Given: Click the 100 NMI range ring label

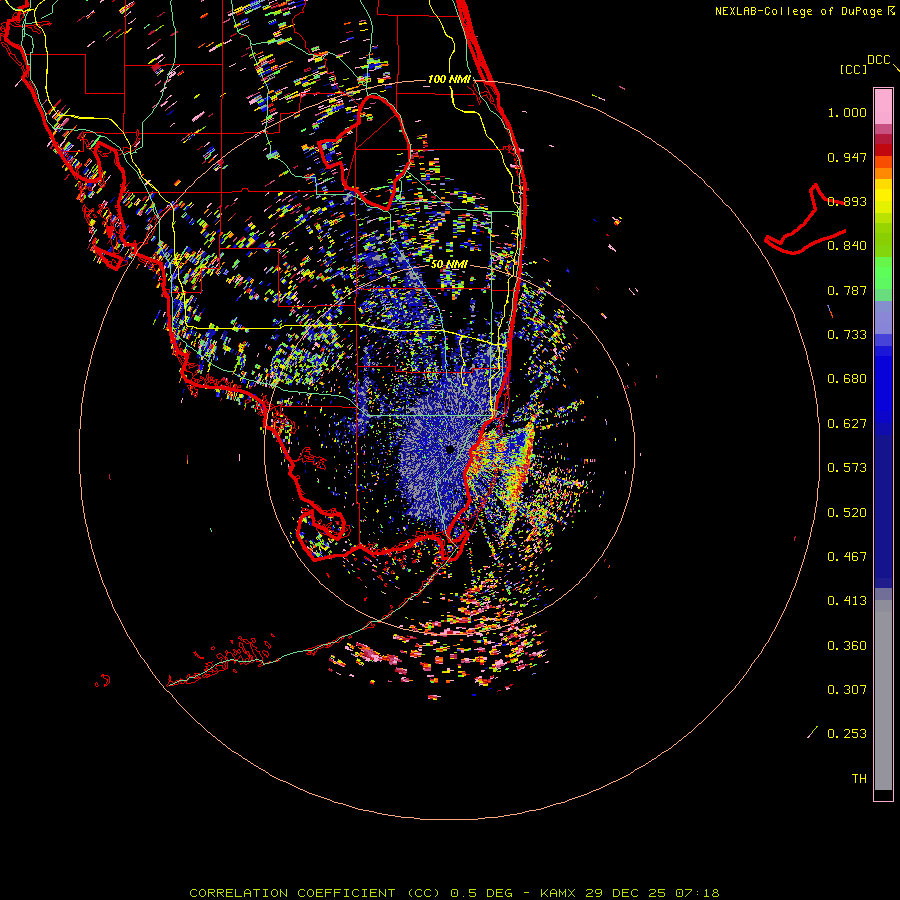Looking at the screenshot, I should pos(449,79).
